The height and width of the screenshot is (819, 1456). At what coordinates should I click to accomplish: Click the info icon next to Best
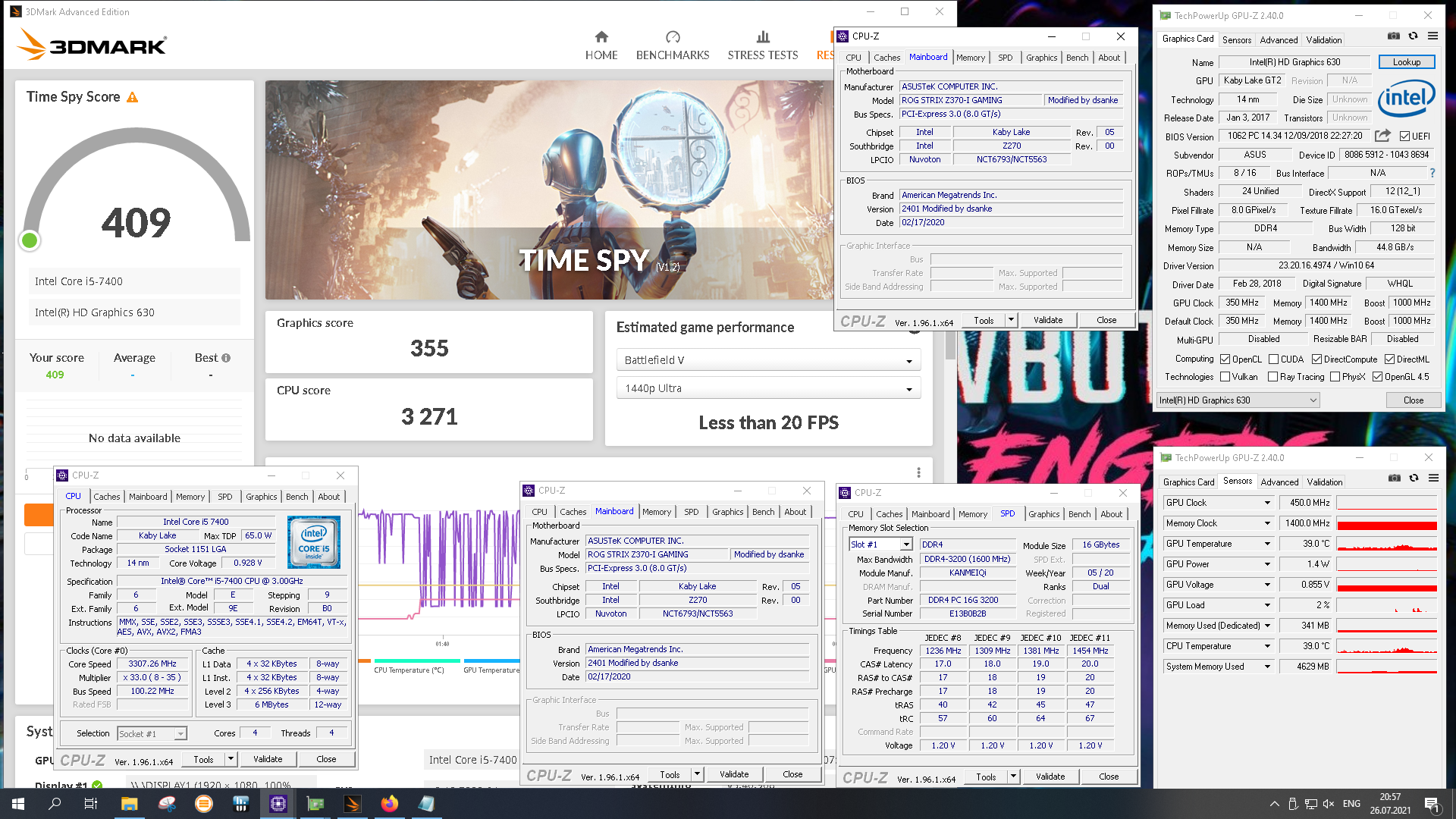tap(226, 358)
